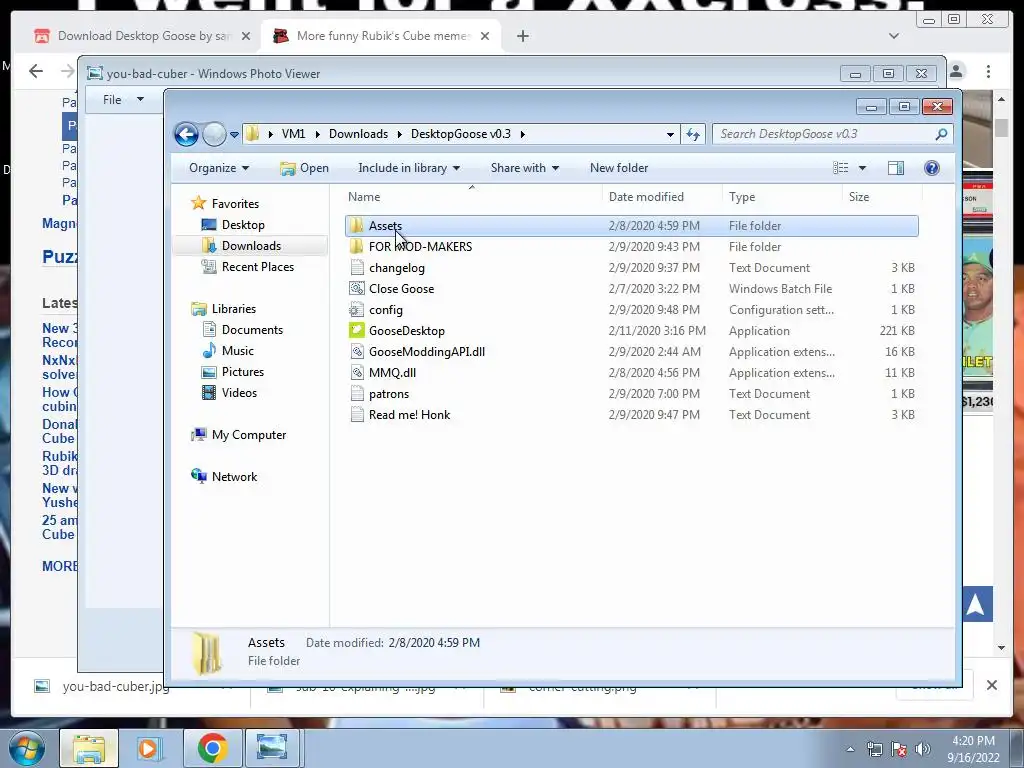Click webpage scroll-to-top arrow button
1024x768 pixels.
tap(976, 605)
